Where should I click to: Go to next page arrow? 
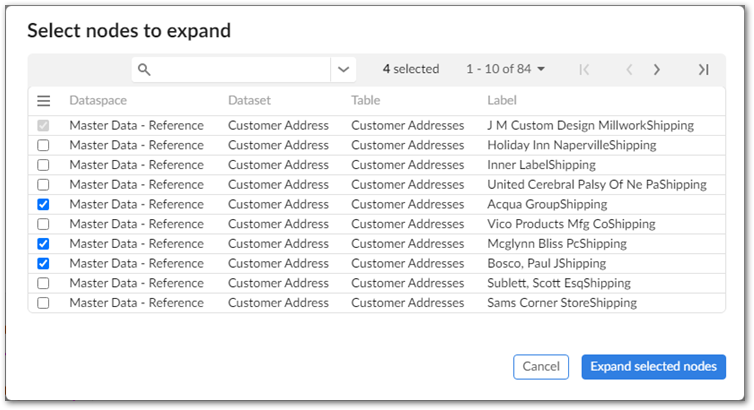pyautogui.click(x=657, y=69)
